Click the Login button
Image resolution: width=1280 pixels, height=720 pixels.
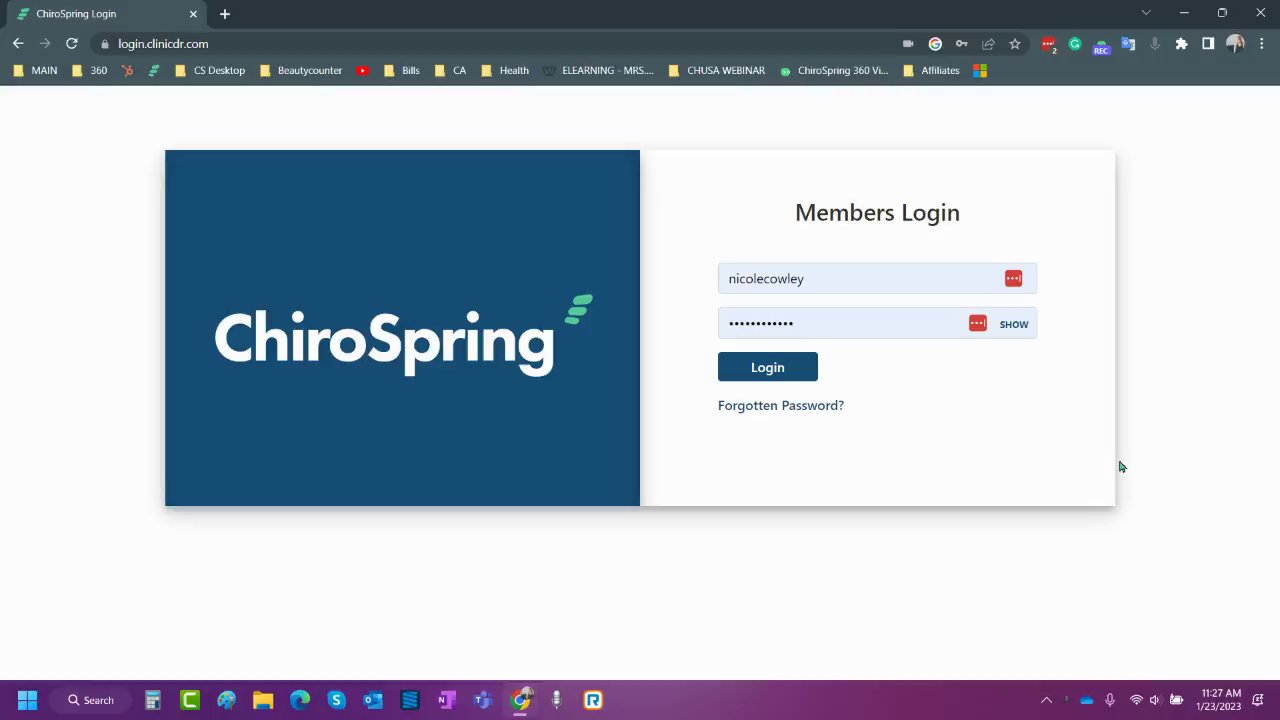(767, 367)
